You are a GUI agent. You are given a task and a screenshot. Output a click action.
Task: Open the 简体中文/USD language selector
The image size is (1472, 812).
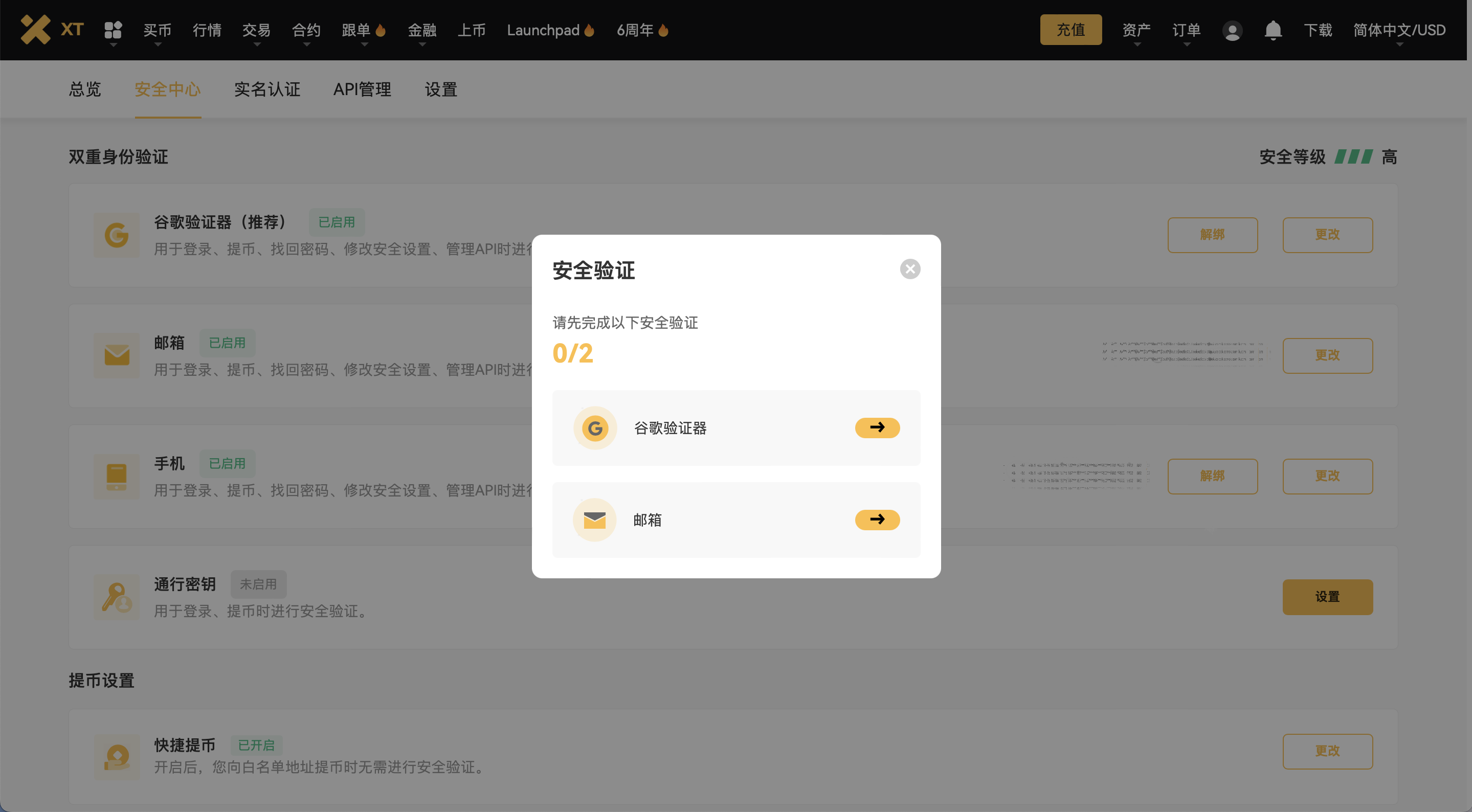tap(1399, 30)
